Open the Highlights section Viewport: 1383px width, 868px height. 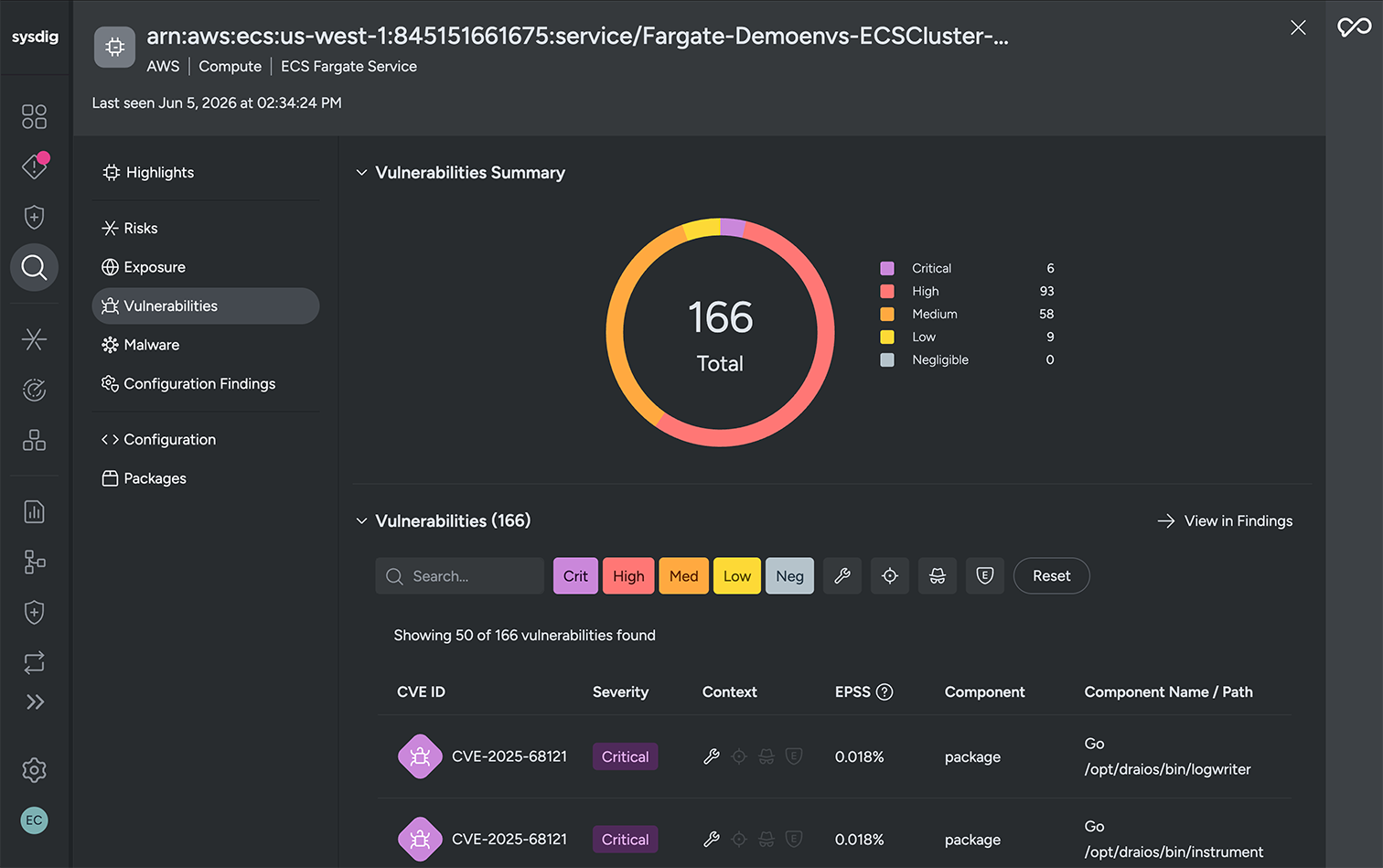click(x=148, y=172)
